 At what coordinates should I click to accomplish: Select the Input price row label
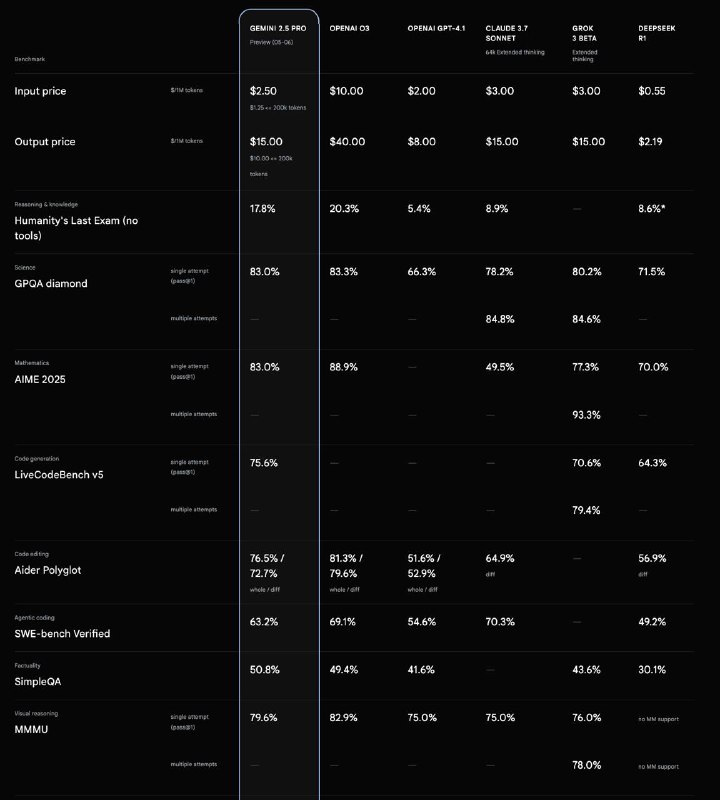pyautogui.click(x=40, y=91)
